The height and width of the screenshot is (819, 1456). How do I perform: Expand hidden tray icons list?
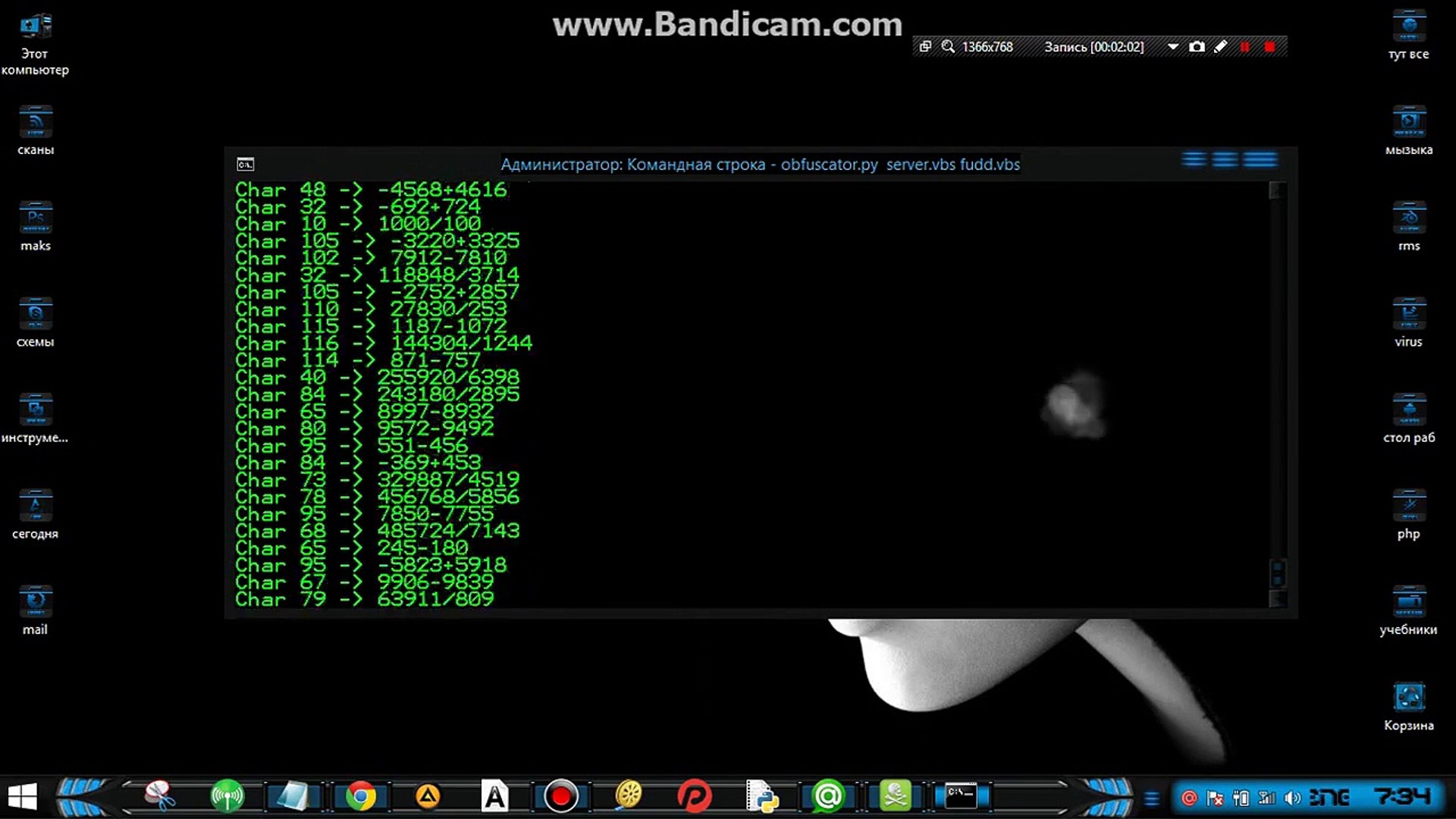pos(1152,798)
